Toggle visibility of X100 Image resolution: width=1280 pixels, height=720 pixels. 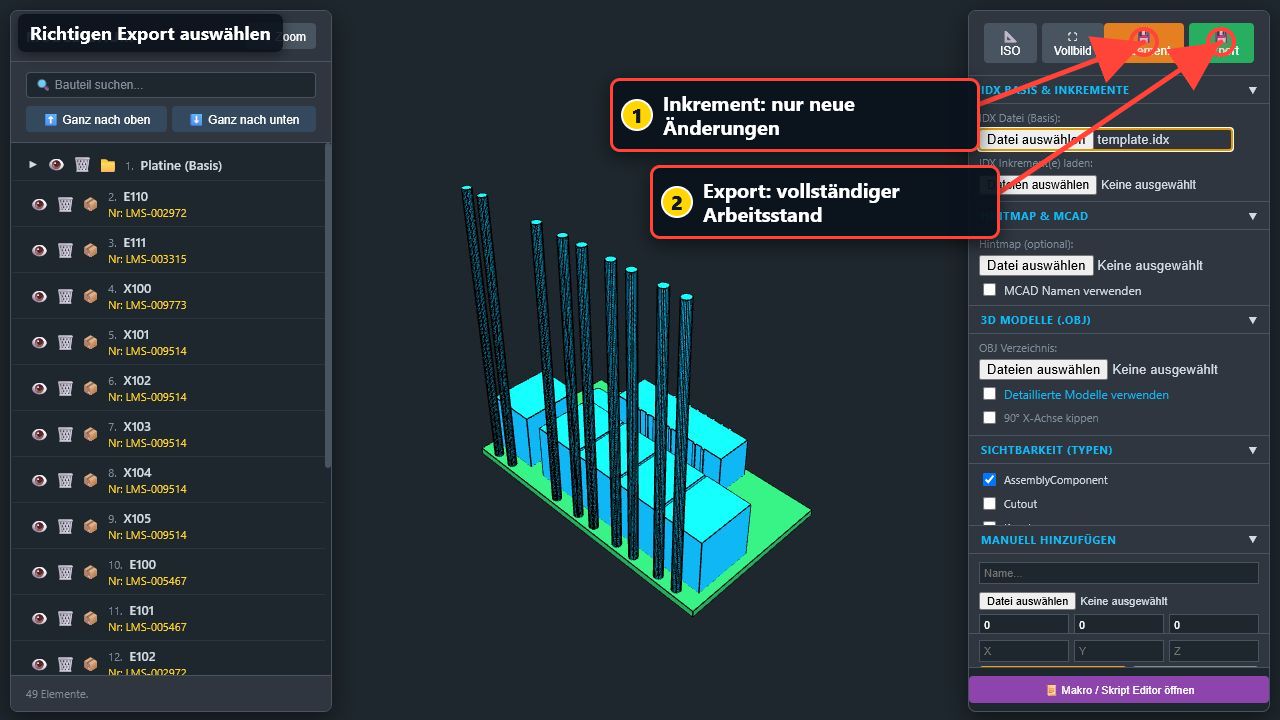click(39, 296)
